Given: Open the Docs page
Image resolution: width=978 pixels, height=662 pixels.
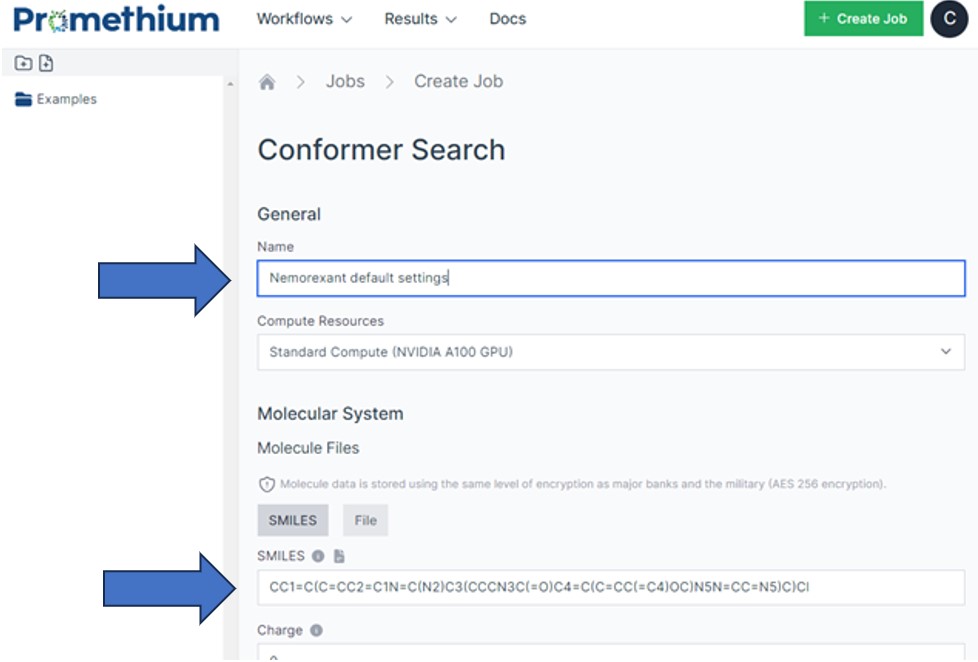Looking at the screenshot, I should 507,19.
